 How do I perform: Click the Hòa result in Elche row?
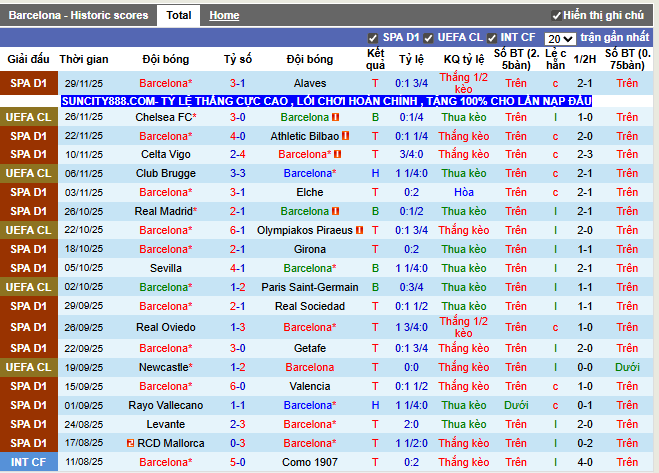[x=464, y=192]
